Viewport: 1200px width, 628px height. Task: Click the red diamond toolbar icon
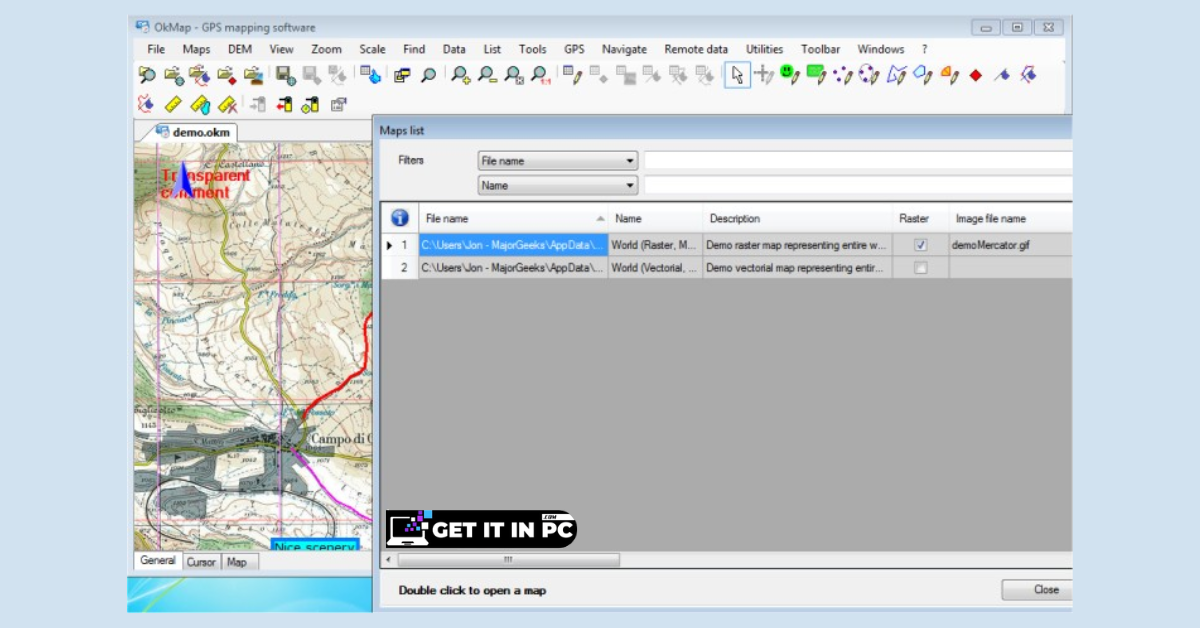976,75
